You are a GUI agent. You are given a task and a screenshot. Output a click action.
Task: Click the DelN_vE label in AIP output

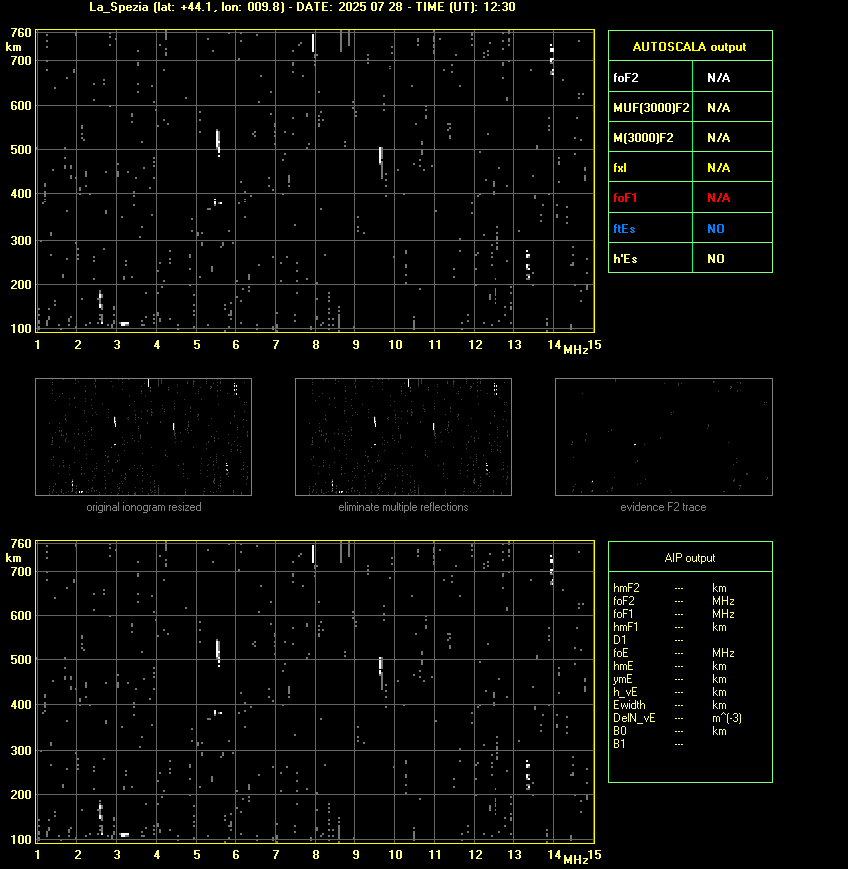pos(633,718)
